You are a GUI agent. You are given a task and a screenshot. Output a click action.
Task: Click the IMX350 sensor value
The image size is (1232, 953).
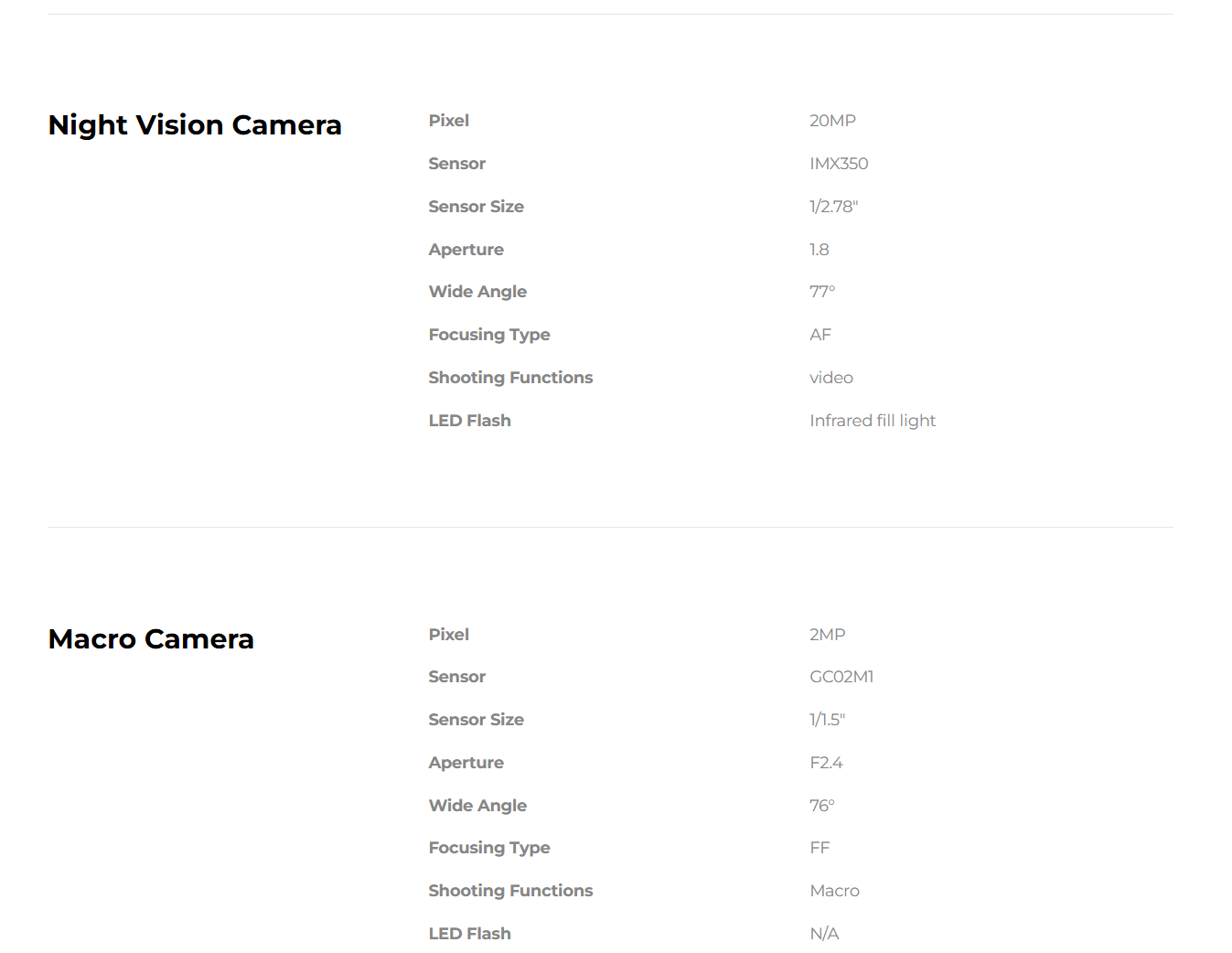pyautogui.click(x=839, y=164)
